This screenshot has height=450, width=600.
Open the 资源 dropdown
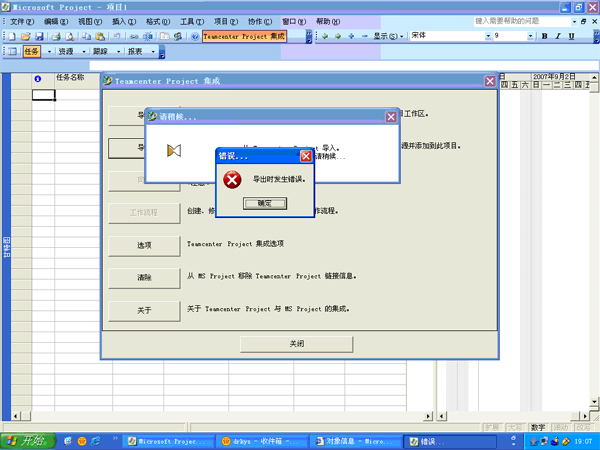pos(72,51)
